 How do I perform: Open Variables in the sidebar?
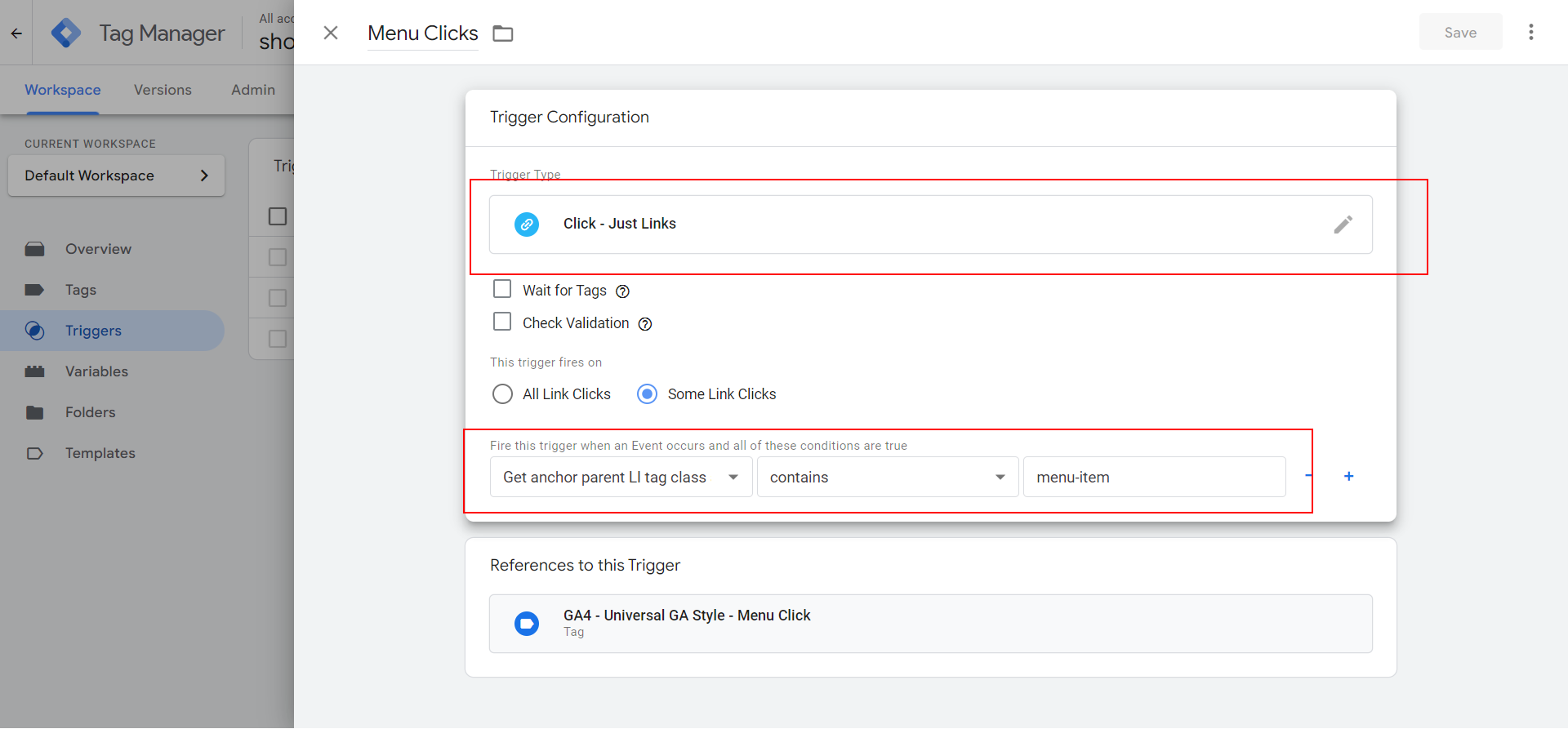coord(96,371)
